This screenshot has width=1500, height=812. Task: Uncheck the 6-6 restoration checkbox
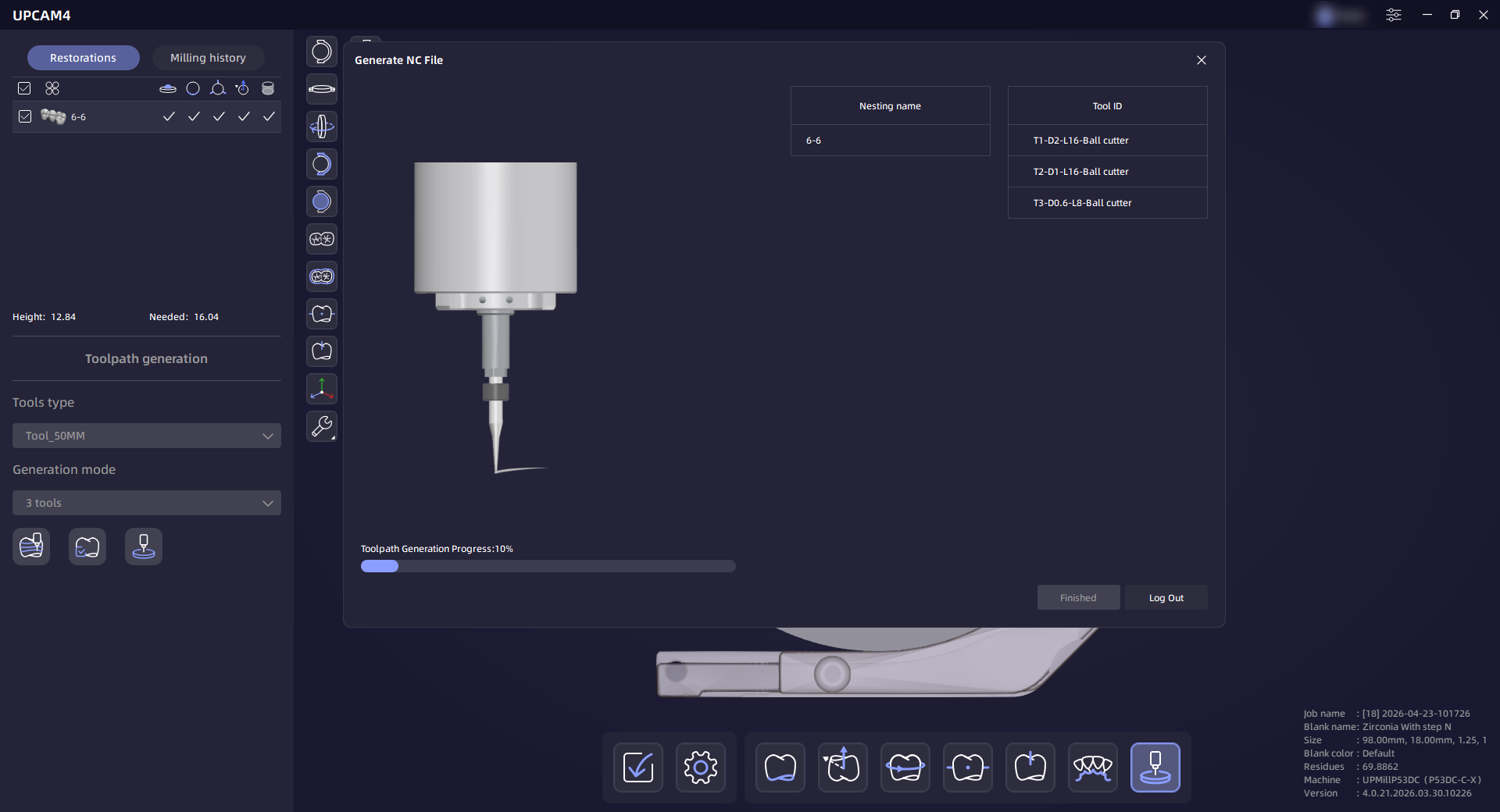click(25, 116)
